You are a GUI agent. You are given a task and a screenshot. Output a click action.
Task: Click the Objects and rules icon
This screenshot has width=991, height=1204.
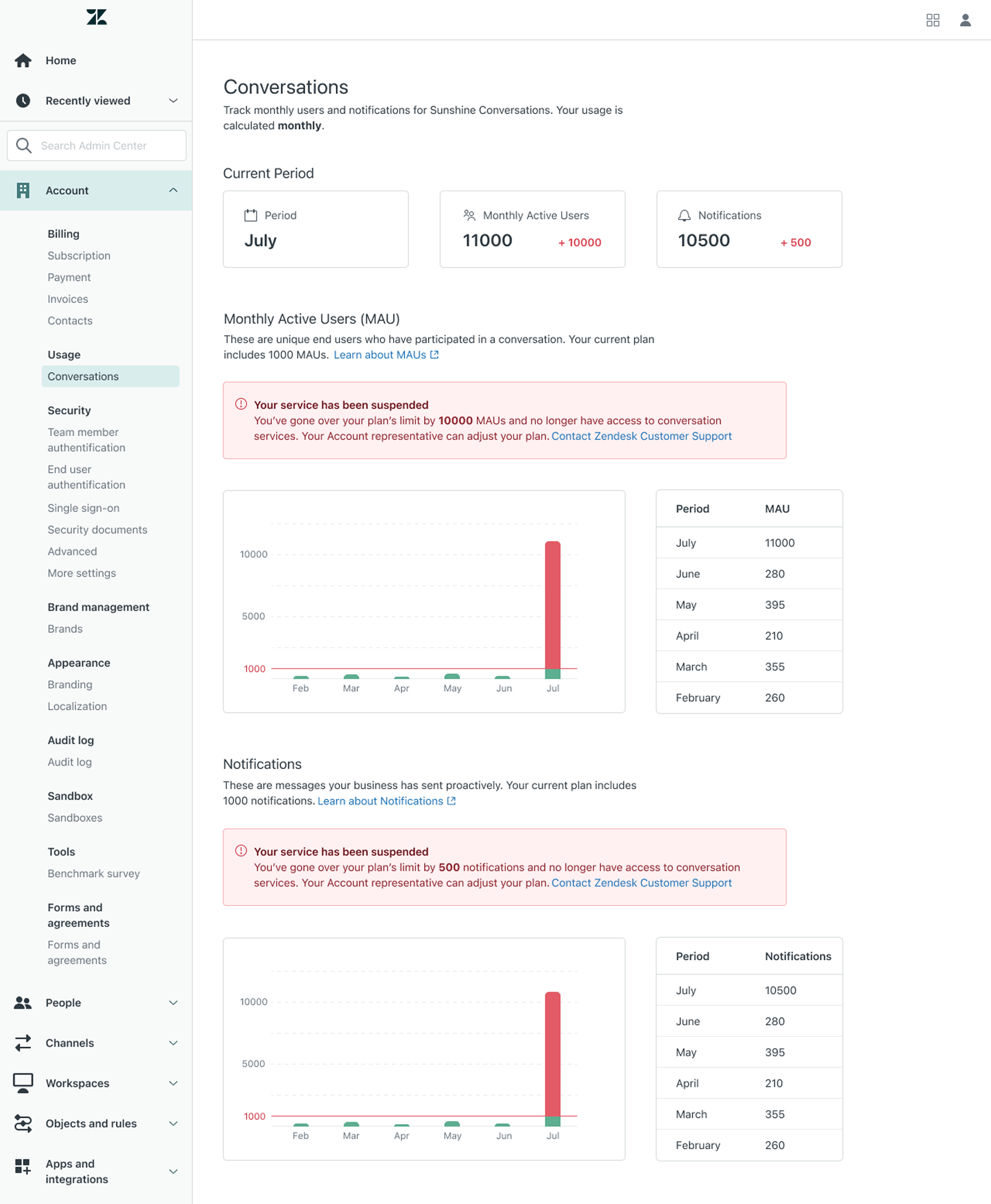tap(23, 1123)
